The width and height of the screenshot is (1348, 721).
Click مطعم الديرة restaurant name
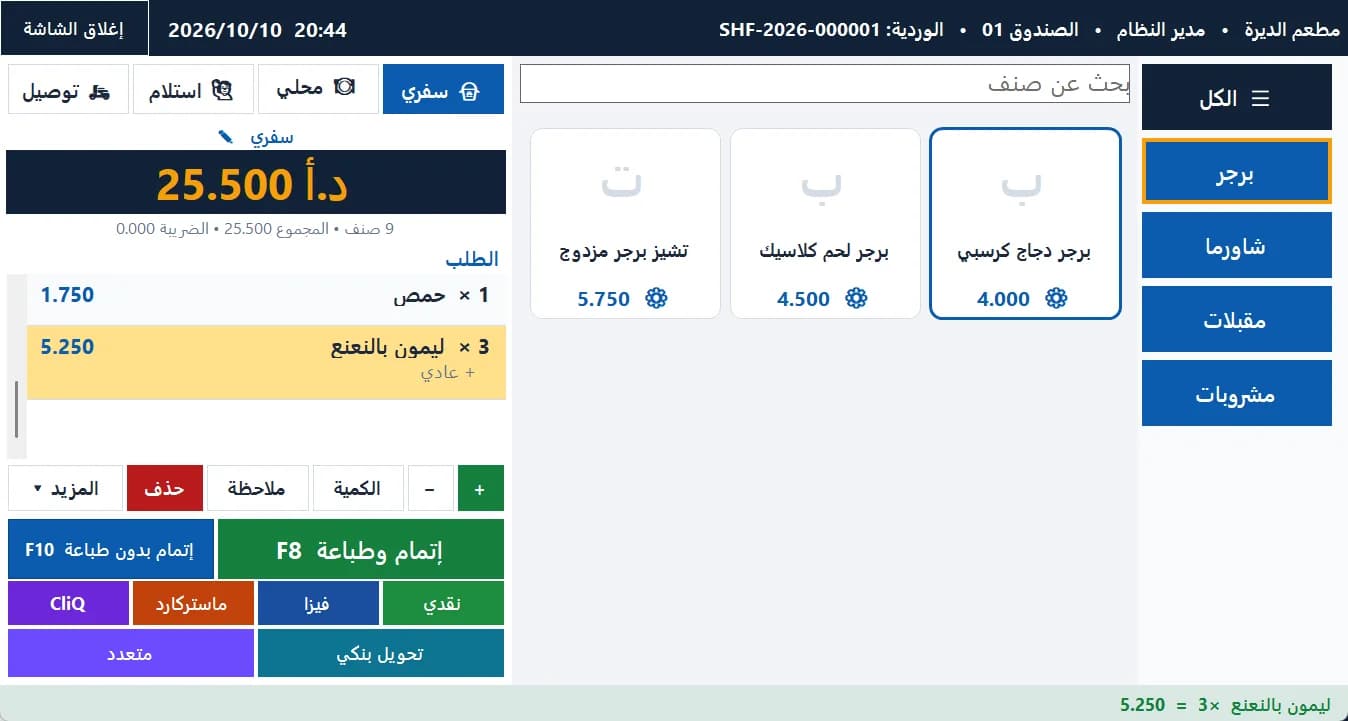click(x=1292, y=29)
